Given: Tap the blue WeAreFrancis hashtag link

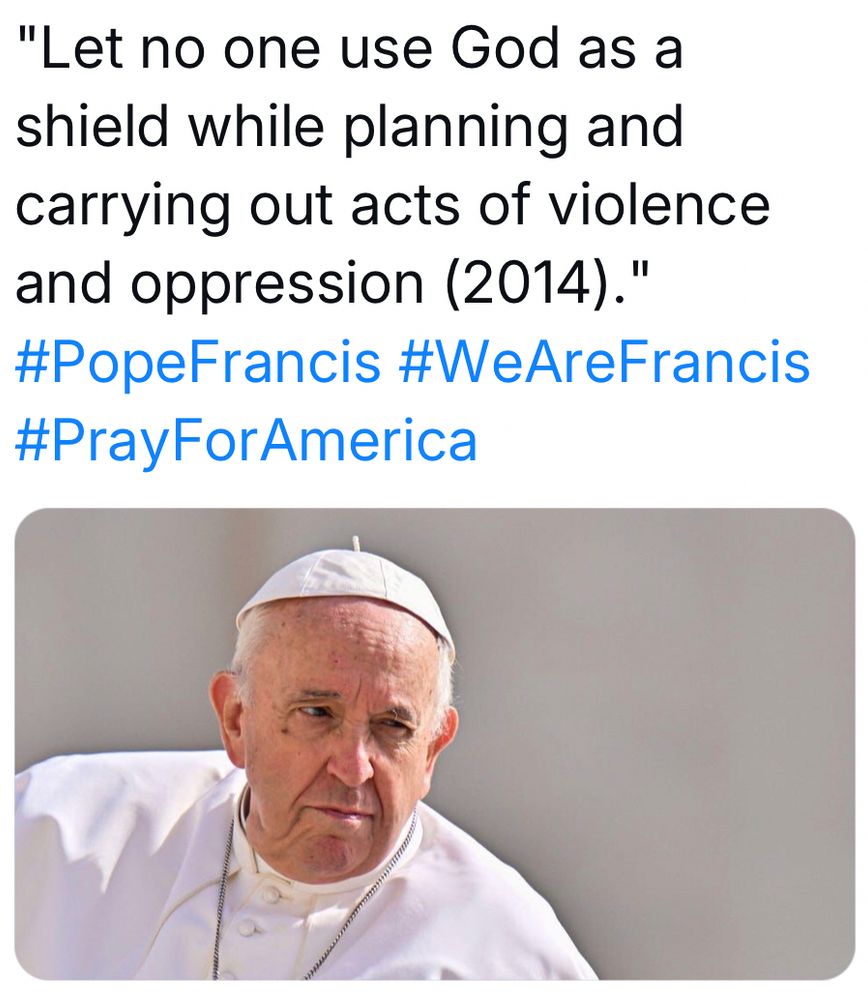Looking at the screenshot, I should pos(604,362).
